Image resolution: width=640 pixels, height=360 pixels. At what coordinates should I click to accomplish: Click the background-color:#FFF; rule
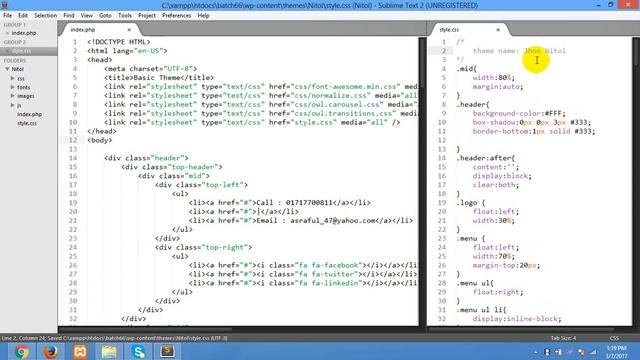tap(519, 113)
